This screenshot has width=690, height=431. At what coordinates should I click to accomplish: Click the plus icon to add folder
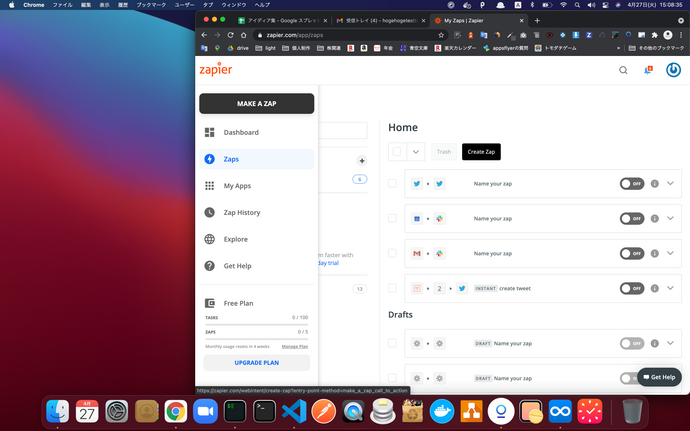point(362,161)
